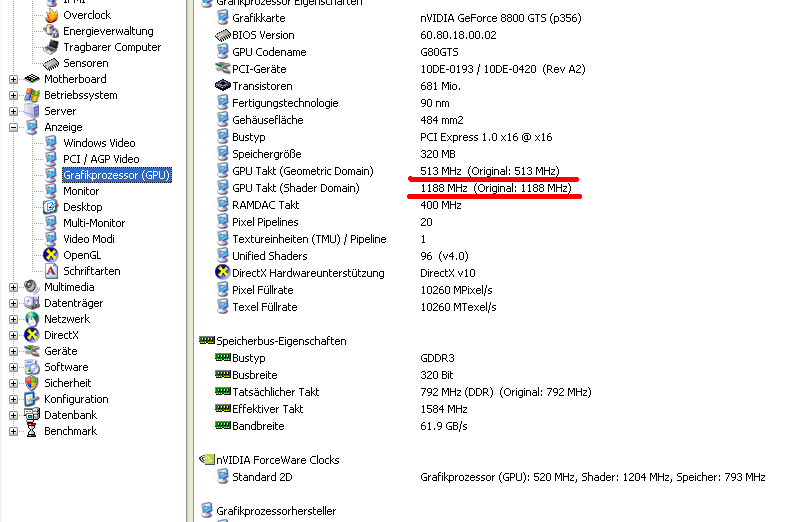This screenshot has height=522, width=807.
Task: Click the Geräte icon in the tree
Action: 32,351
